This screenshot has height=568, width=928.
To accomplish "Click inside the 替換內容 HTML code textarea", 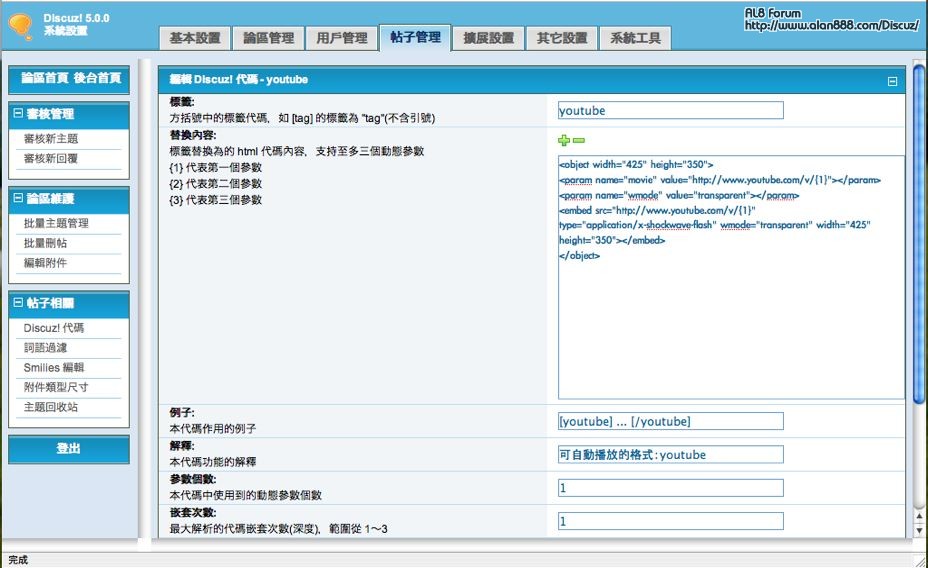I will pyautogui.click(x=731, y=277).
